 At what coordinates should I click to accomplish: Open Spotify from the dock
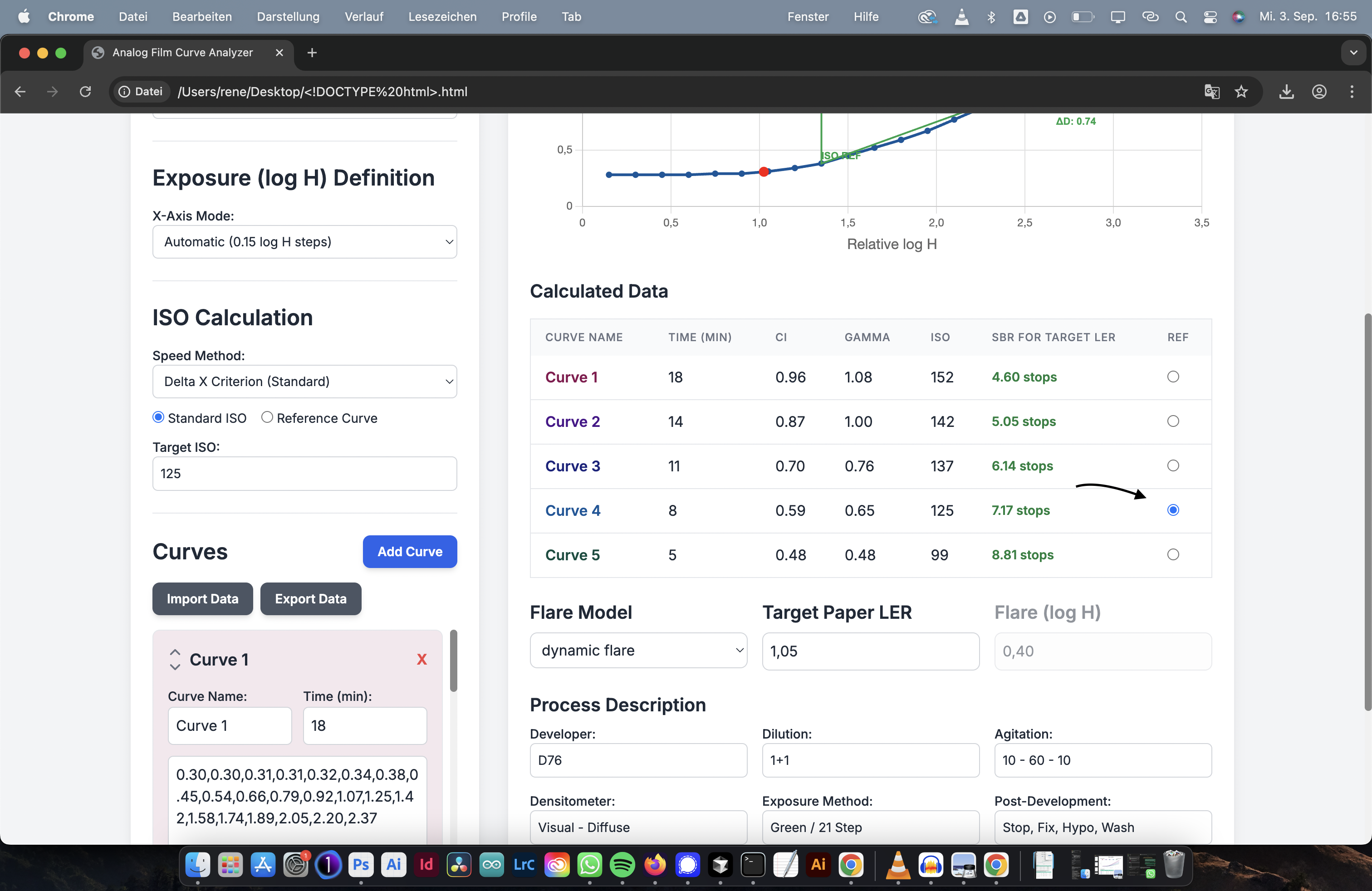(x=622, y=865)
